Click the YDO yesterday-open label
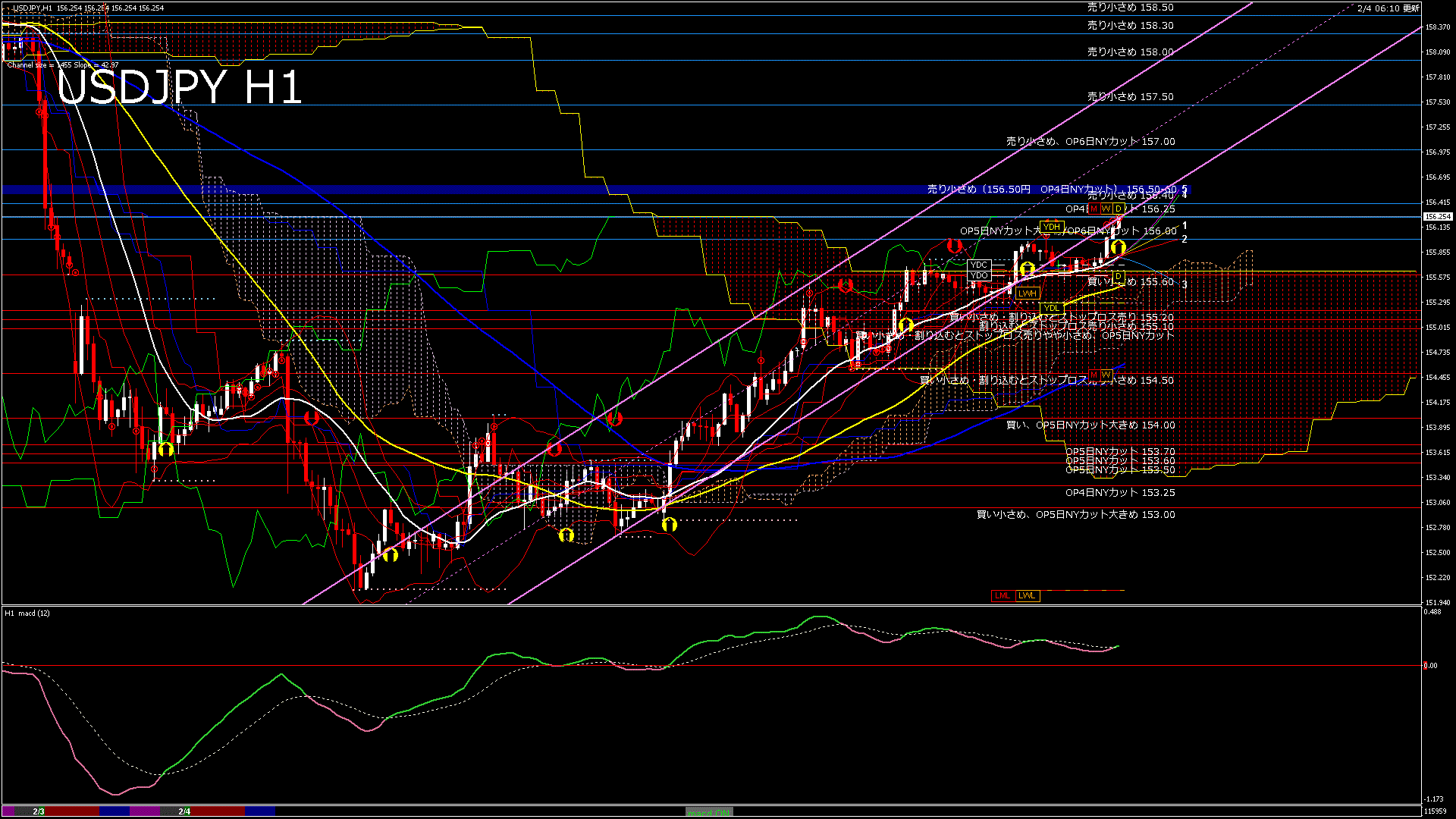The height and width of the screenshot is (819, 1456). pyautogui.click(x=979, y=275)
